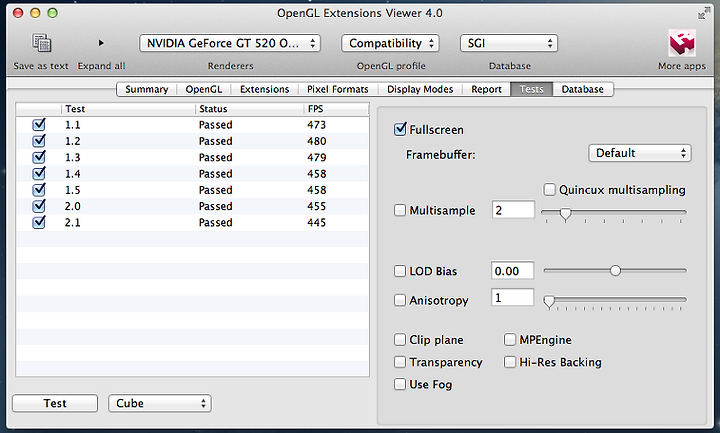Viewport: 720px width, 433px height.
Task: Click the Multisample value field
Action: tap(513, 210)
